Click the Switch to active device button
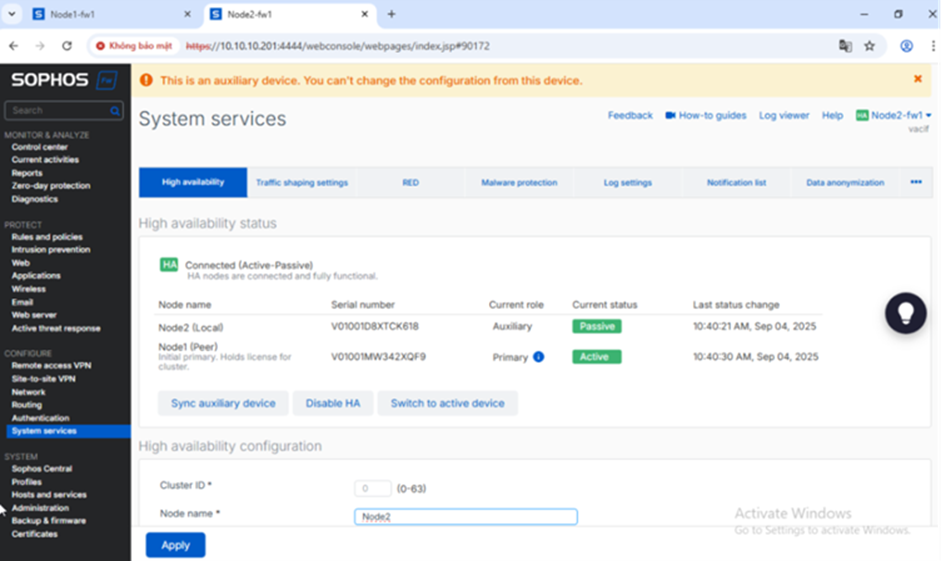Viewport: 941px width, 561px height. (x=447, y=403)
